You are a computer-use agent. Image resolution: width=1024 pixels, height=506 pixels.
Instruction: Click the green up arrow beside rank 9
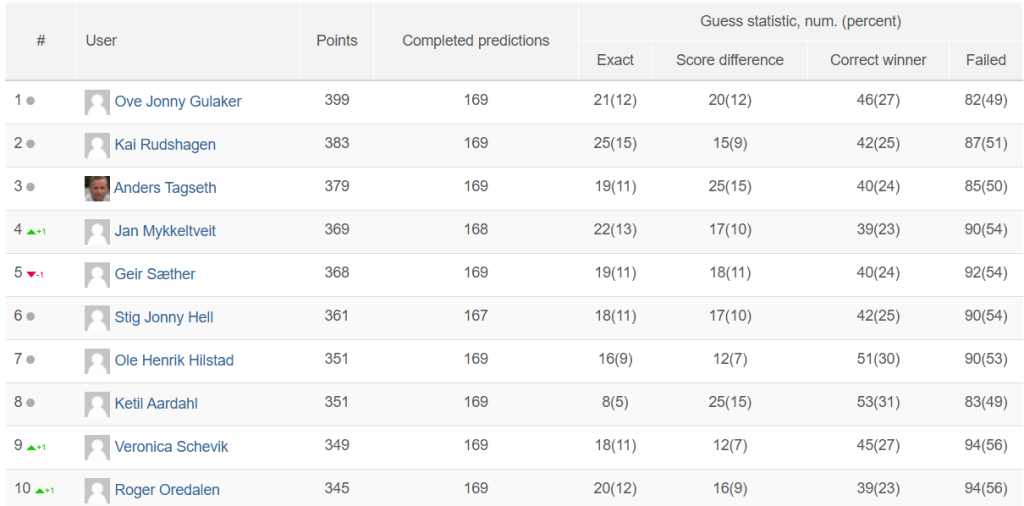(x=32, y=447)
